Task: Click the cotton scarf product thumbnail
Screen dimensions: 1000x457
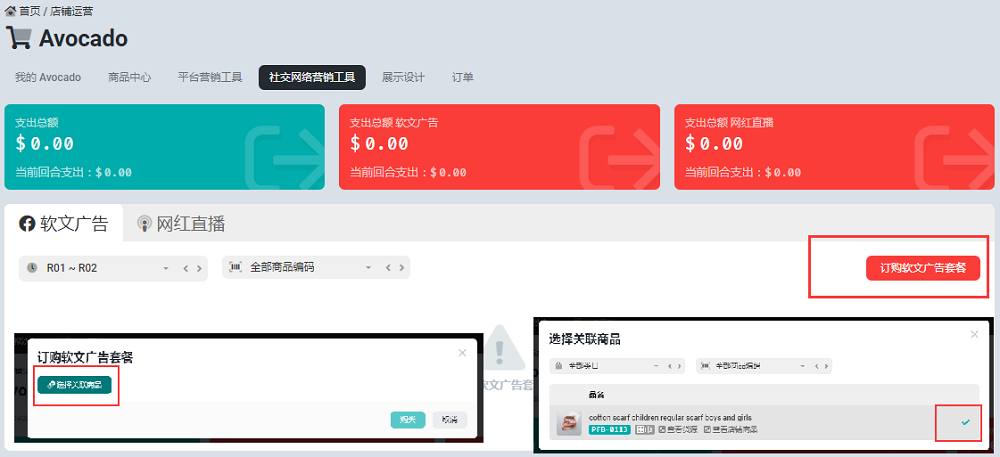Action: tap(569, 424)
